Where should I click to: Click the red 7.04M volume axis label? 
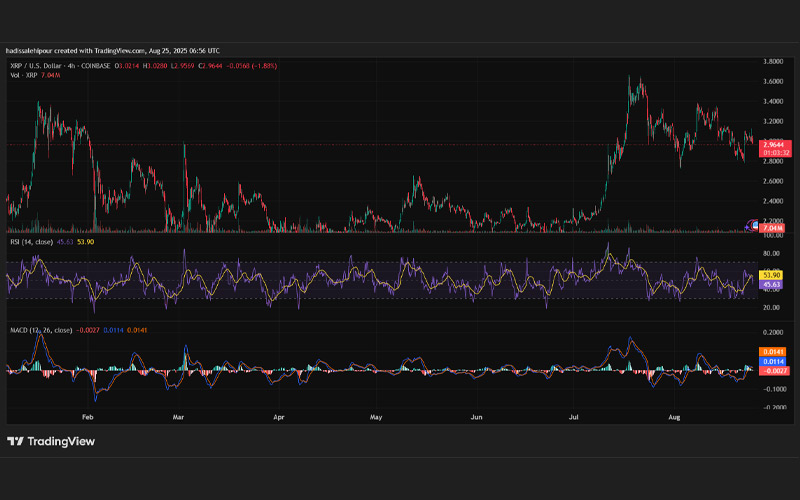(x=772, y=228)
